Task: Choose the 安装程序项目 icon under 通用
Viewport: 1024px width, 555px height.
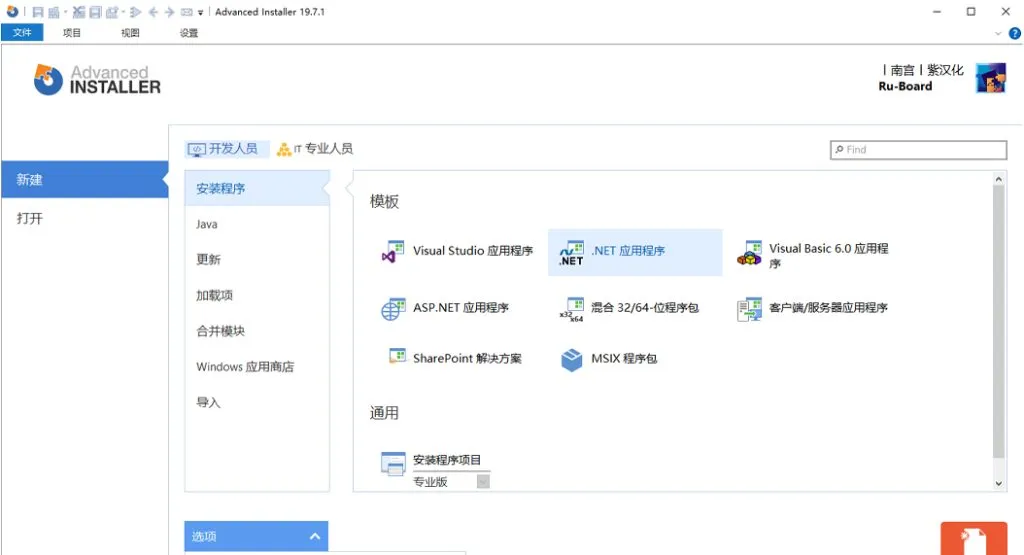Action: pyautogui.click(x=393, y=464)
